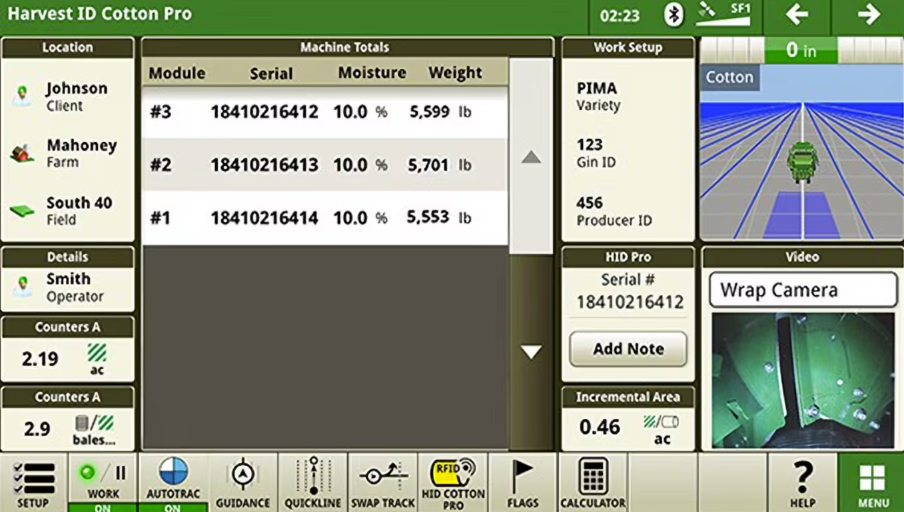Click the HID Pro serial 18410216412
Screen dimensions: 904x512
click(x=630, y=302)
